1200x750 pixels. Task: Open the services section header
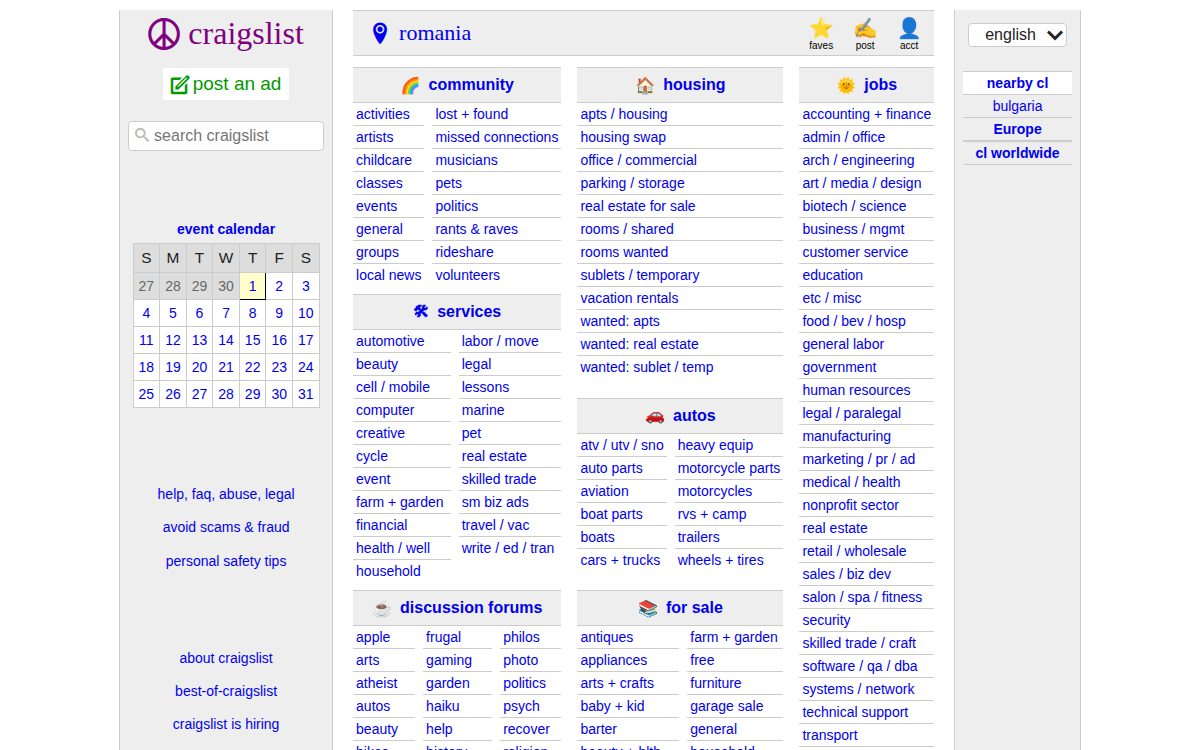[x=469, y=311]
